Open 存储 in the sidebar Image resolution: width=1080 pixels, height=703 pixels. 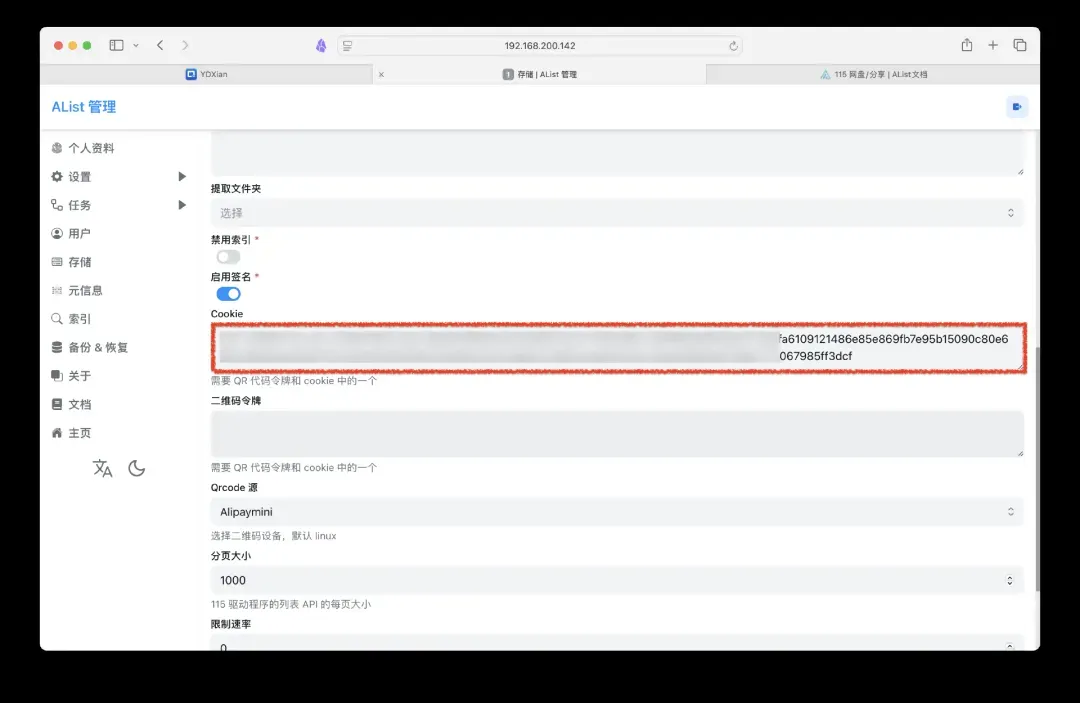[x=79, y=262]
